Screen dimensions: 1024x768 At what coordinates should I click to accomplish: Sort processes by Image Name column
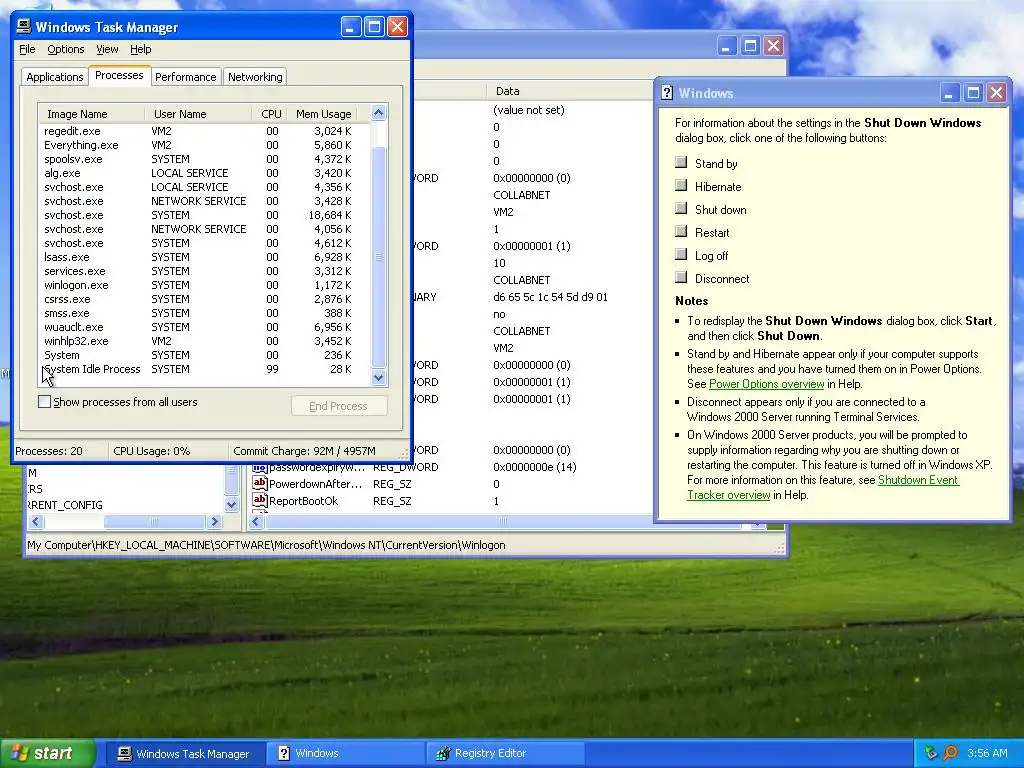pos(91,114)
